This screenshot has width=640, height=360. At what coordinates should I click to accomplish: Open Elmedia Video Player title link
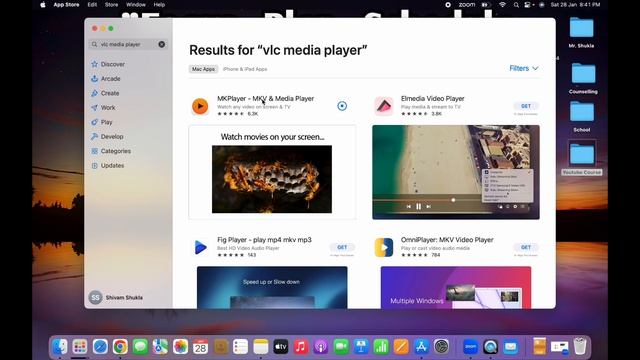pos(432,98)
